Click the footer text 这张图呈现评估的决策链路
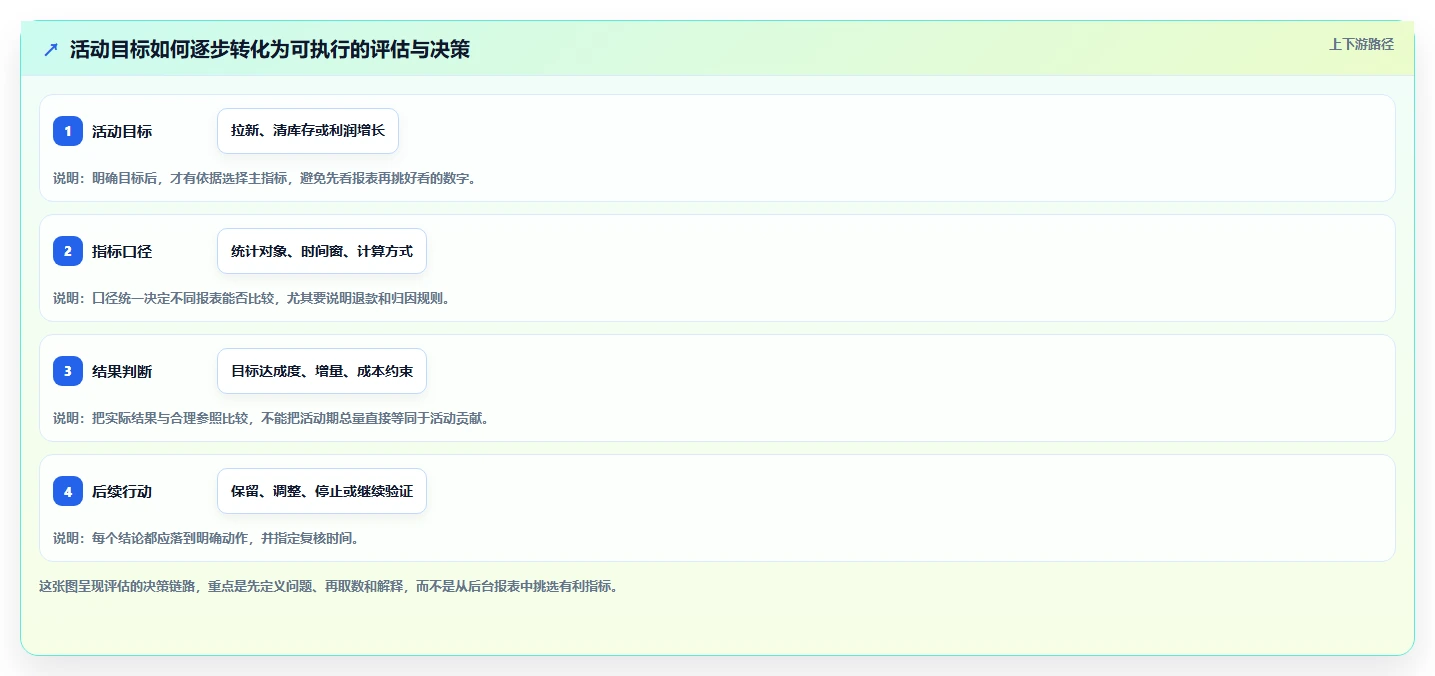Screen dimensions: 1435x676 pos(328,586)
